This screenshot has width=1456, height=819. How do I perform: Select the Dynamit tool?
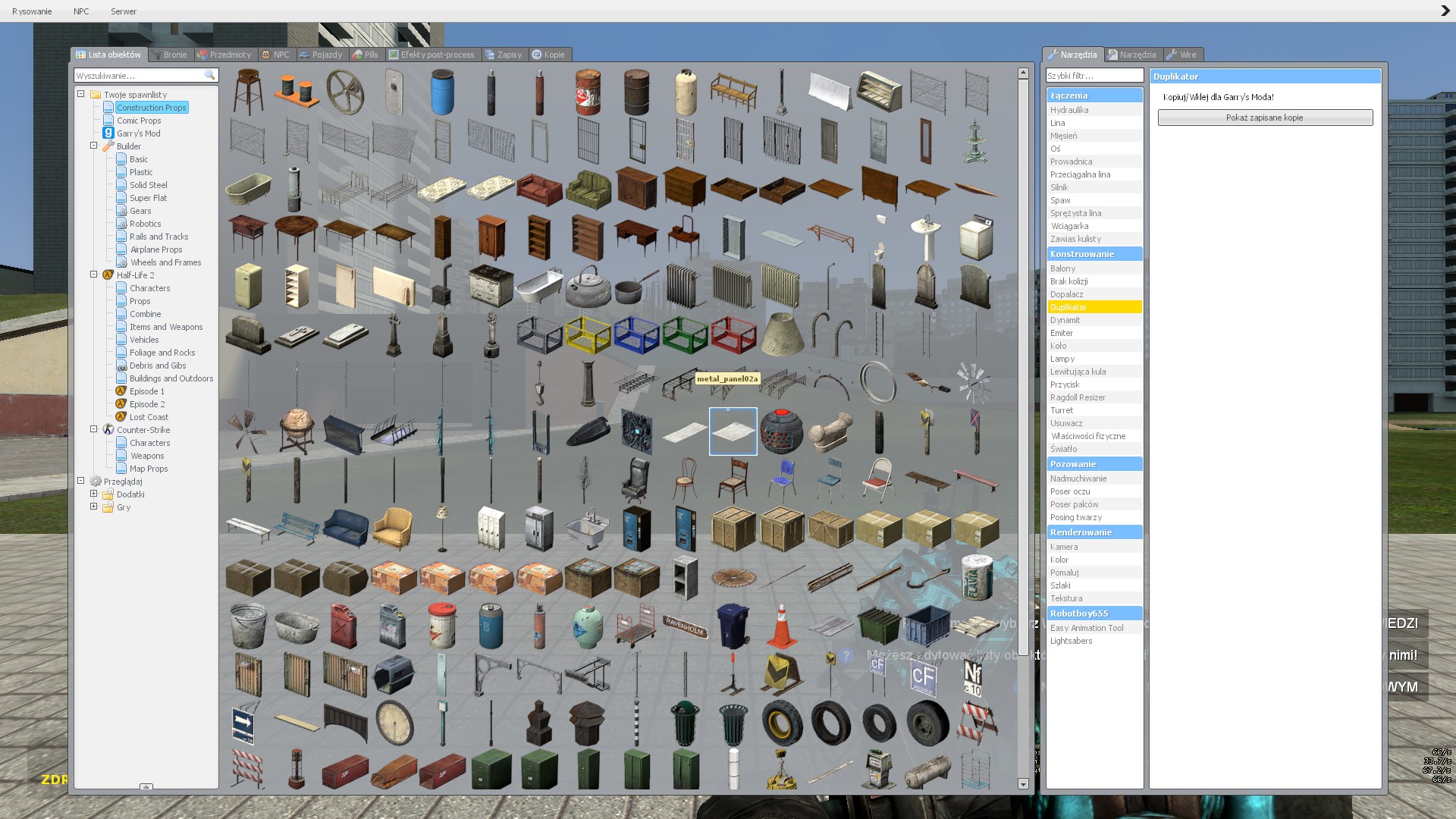click(1065, 320)
